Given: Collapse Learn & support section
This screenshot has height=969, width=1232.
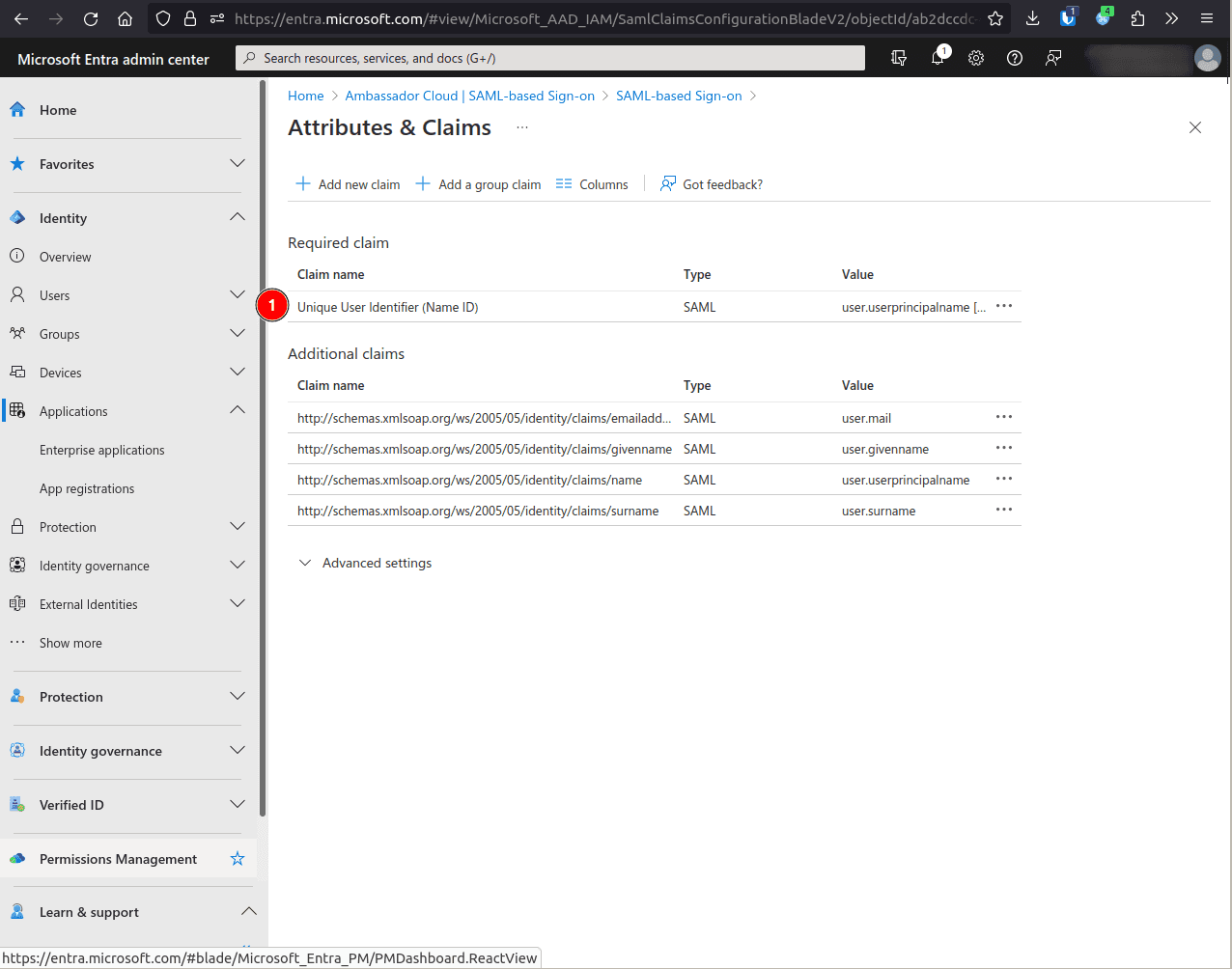Looking at the screenshot, I should point(249,911).
